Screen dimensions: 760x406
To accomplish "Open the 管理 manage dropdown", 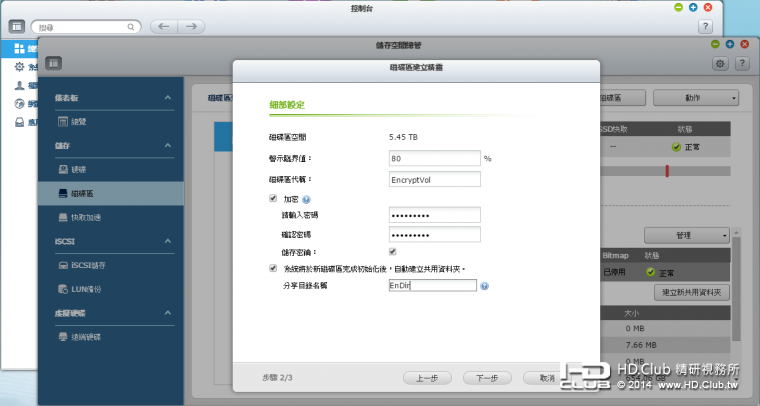I will 686,235.
